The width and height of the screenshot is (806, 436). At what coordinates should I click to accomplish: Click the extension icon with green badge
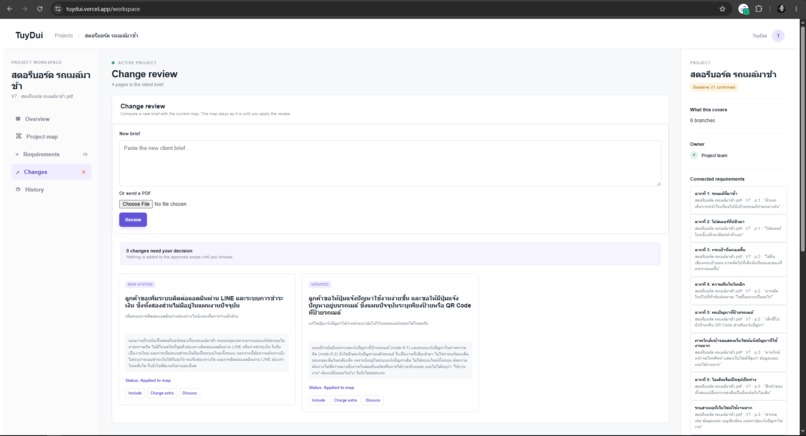click(x=743, y=9)
